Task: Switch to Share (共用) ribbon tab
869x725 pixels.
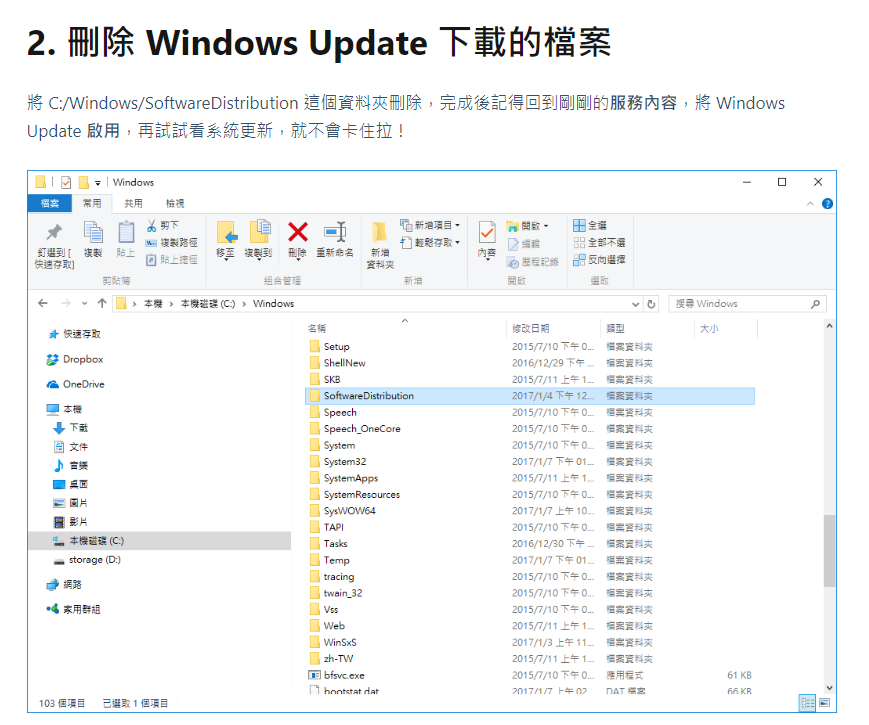Action: (x=133, y=203)
